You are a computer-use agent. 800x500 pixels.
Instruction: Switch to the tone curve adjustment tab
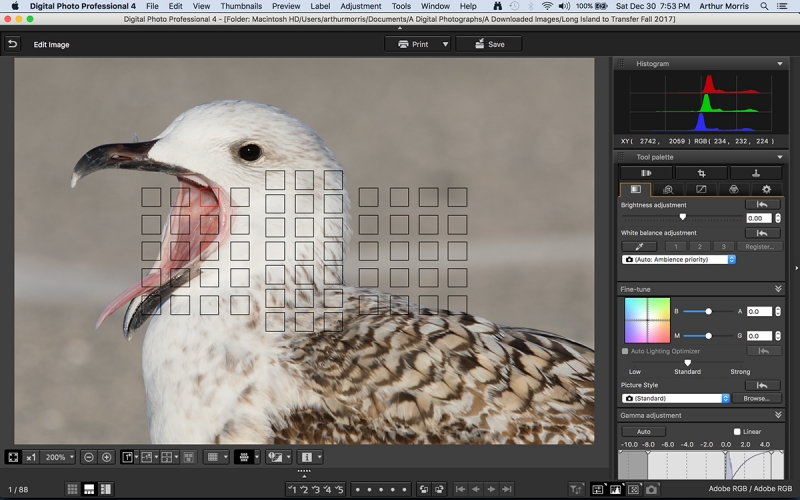(701, 189)
